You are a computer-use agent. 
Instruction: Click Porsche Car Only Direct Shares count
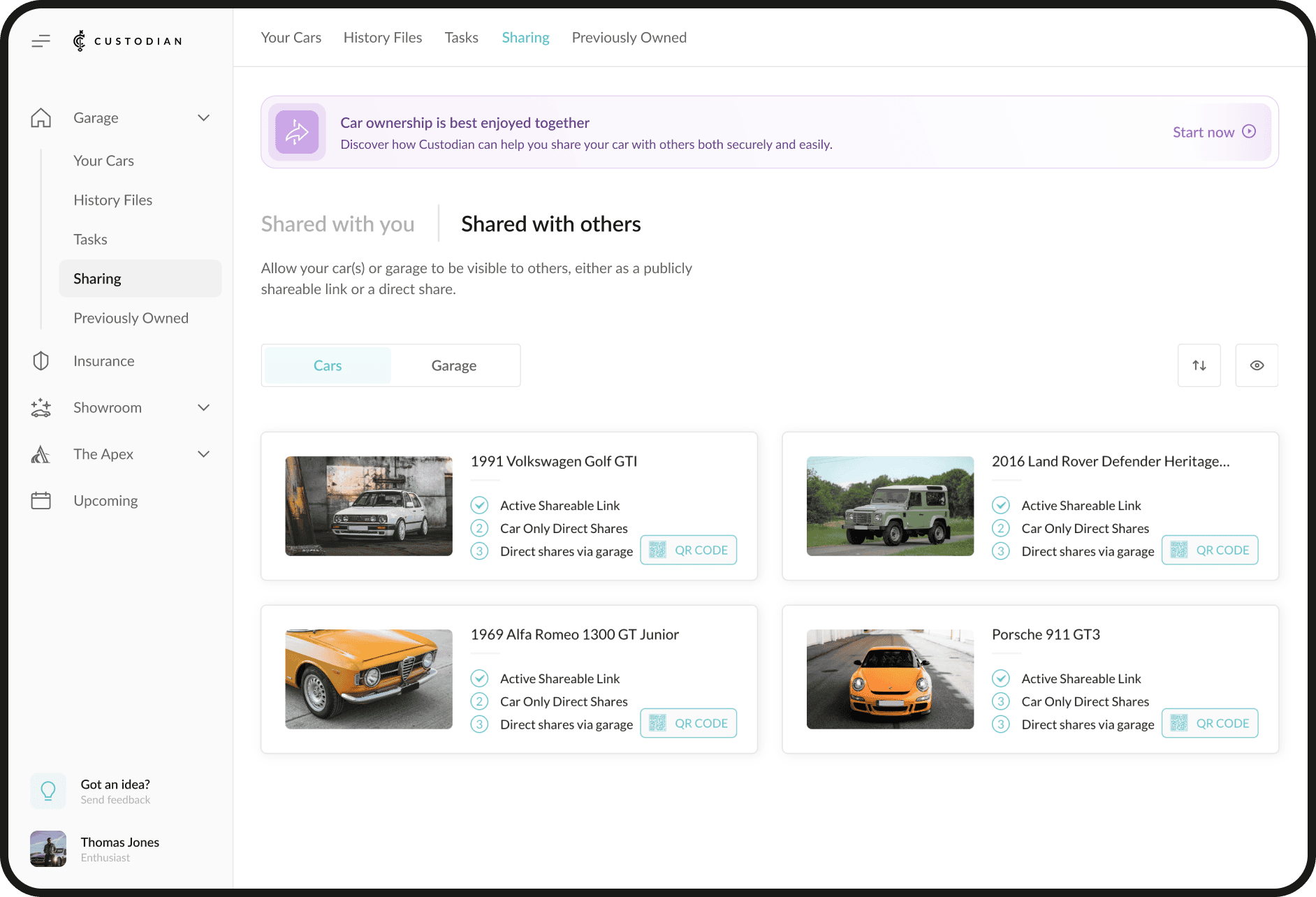click(1001, 701)
